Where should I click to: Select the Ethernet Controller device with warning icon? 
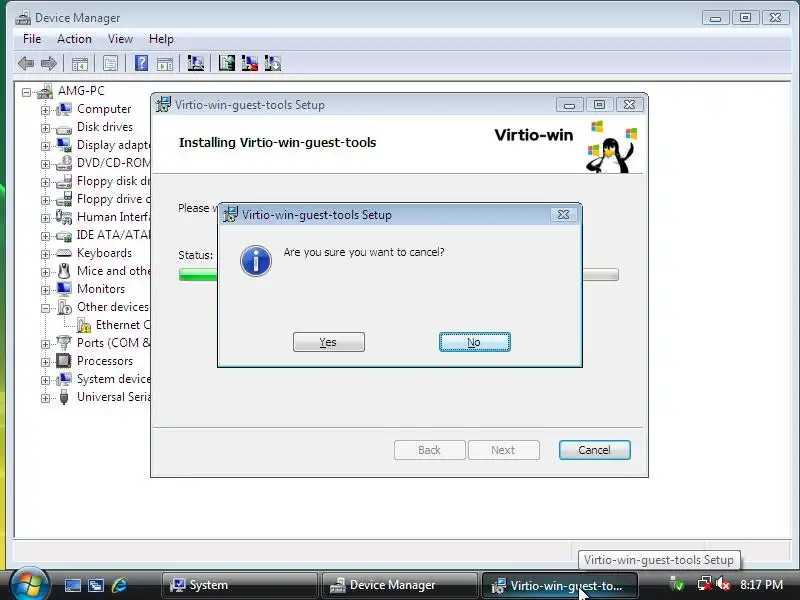coord(113,325)
